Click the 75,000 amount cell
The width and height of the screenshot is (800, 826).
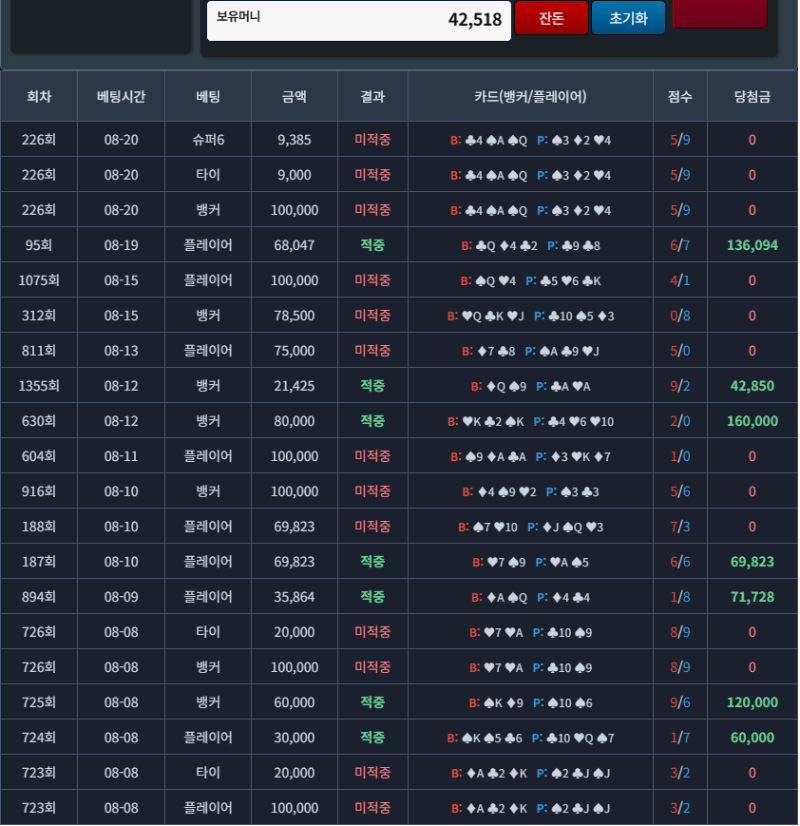(x=294, y=351)
